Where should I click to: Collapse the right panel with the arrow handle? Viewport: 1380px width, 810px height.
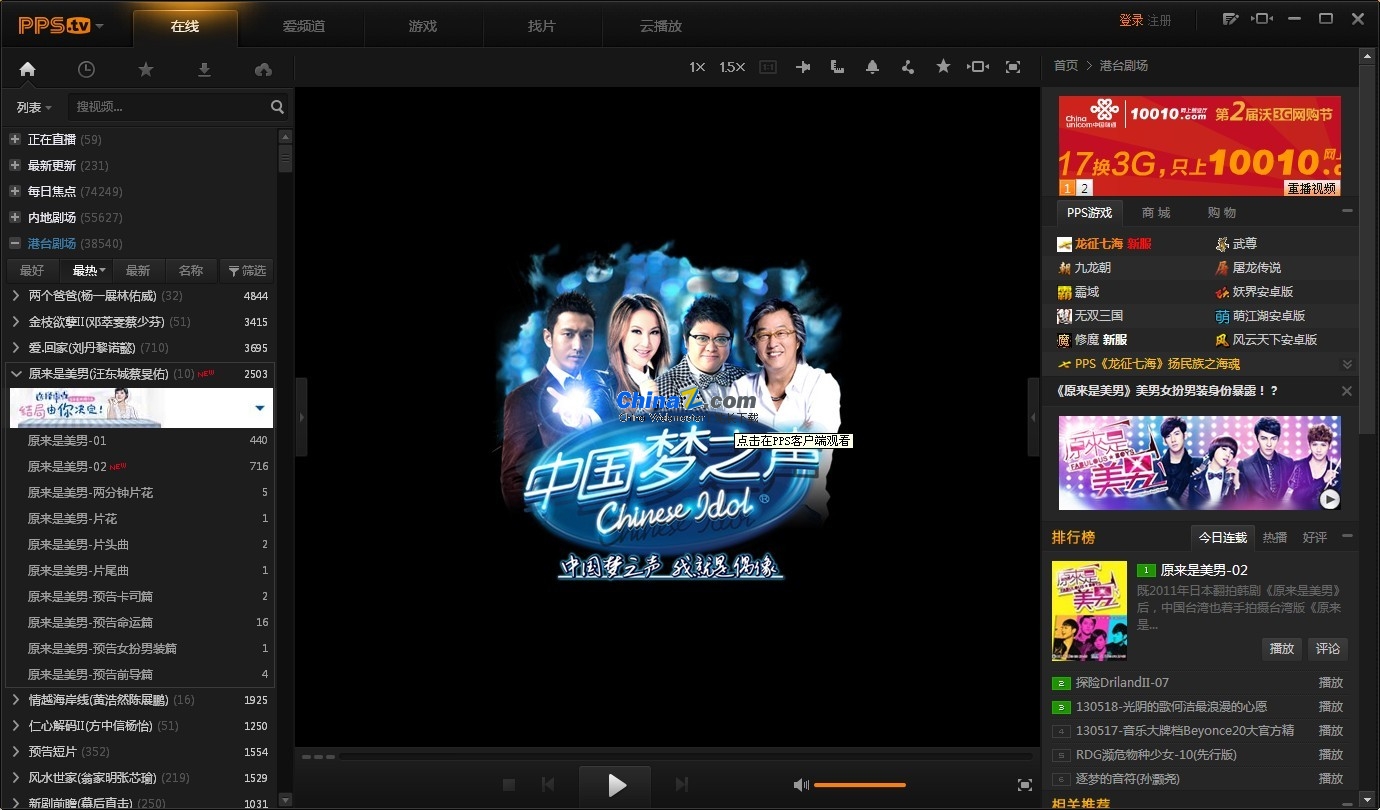point(1034,417)
